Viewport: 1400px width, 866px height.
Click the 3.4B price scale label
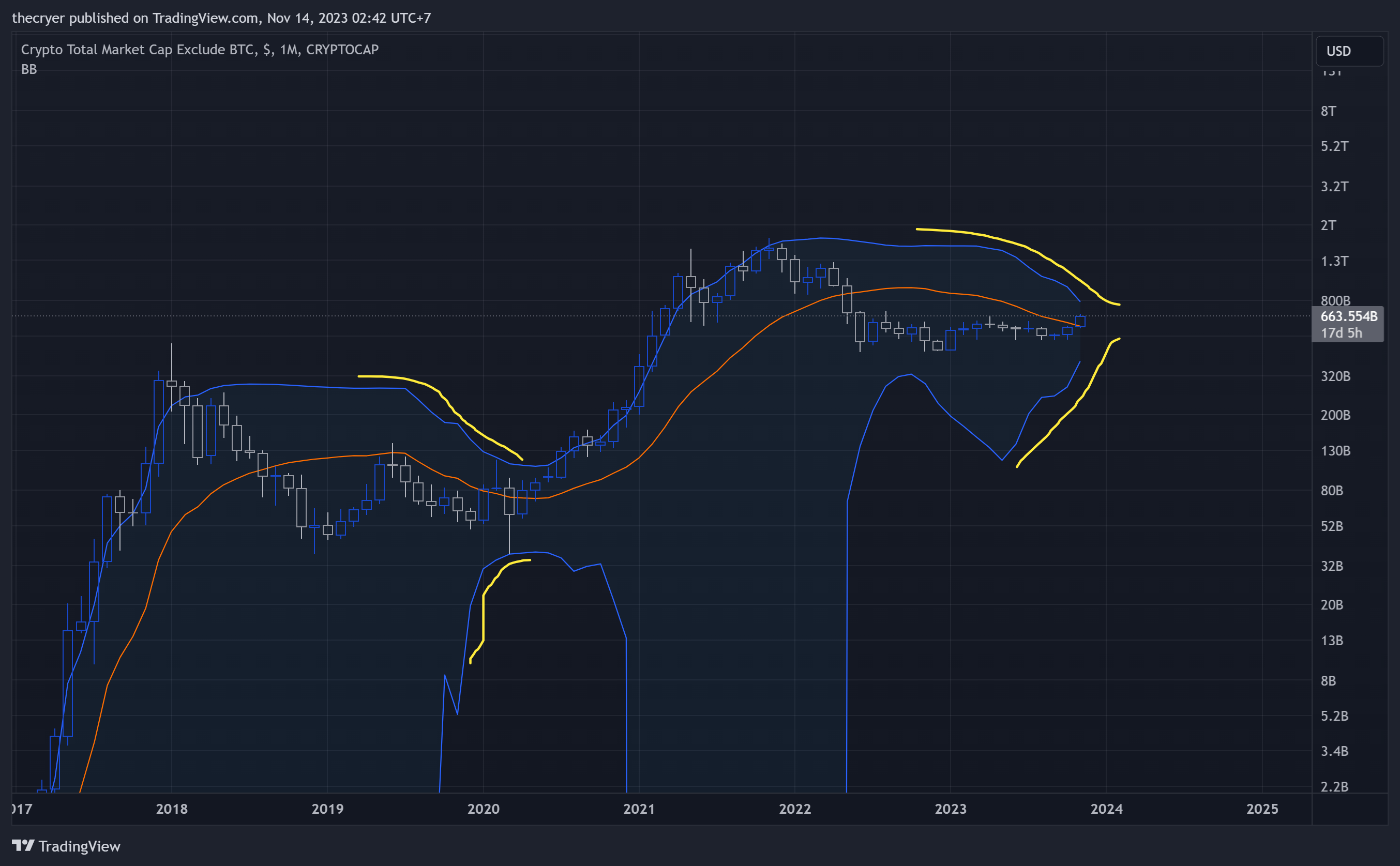pos(1334,751)
